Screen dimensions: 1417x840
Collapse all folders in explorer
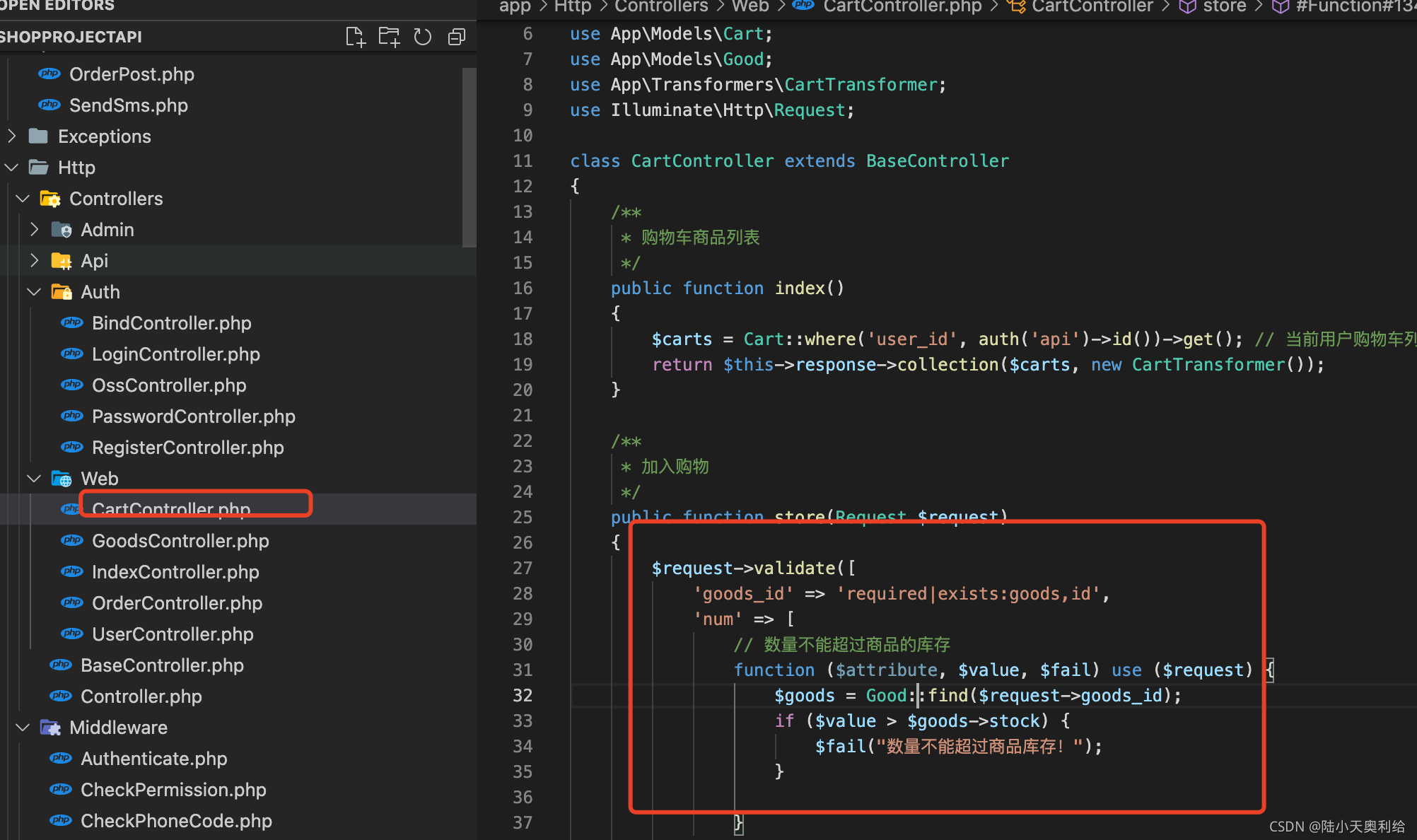[x=457, y=37]
